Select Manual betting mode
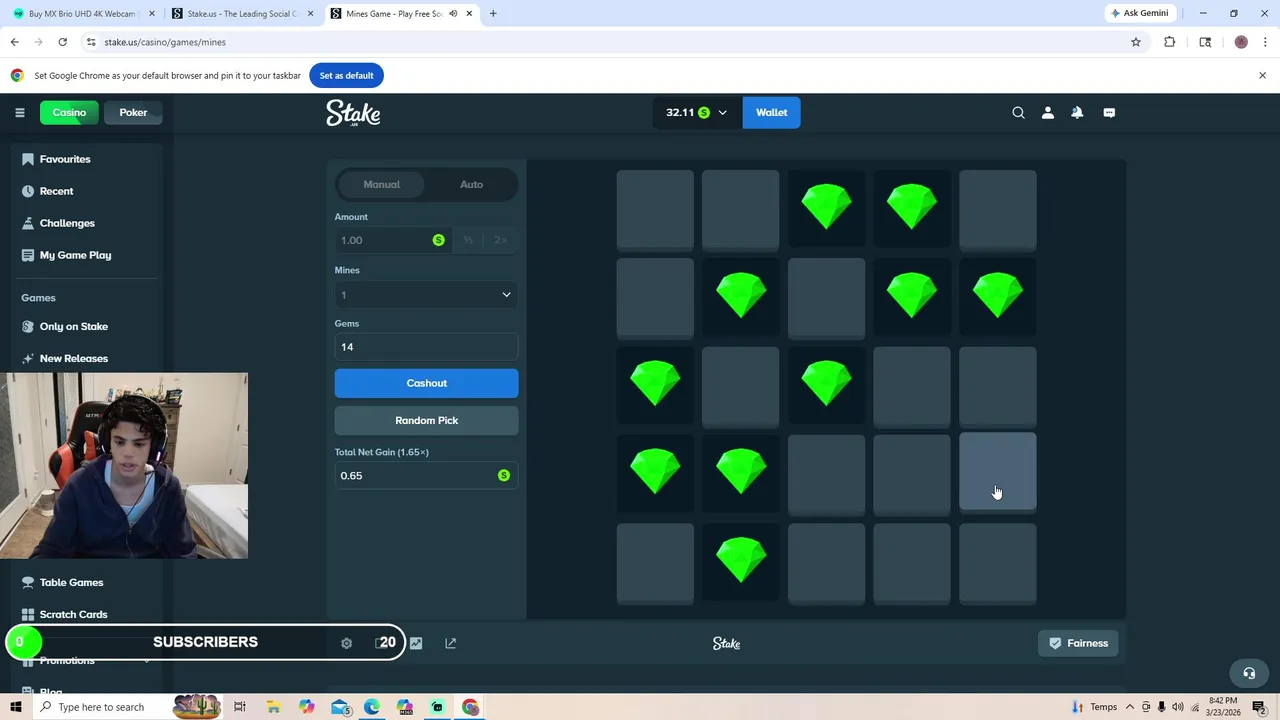This screenshot has width=1280, height=720. (x=381, y=184)
